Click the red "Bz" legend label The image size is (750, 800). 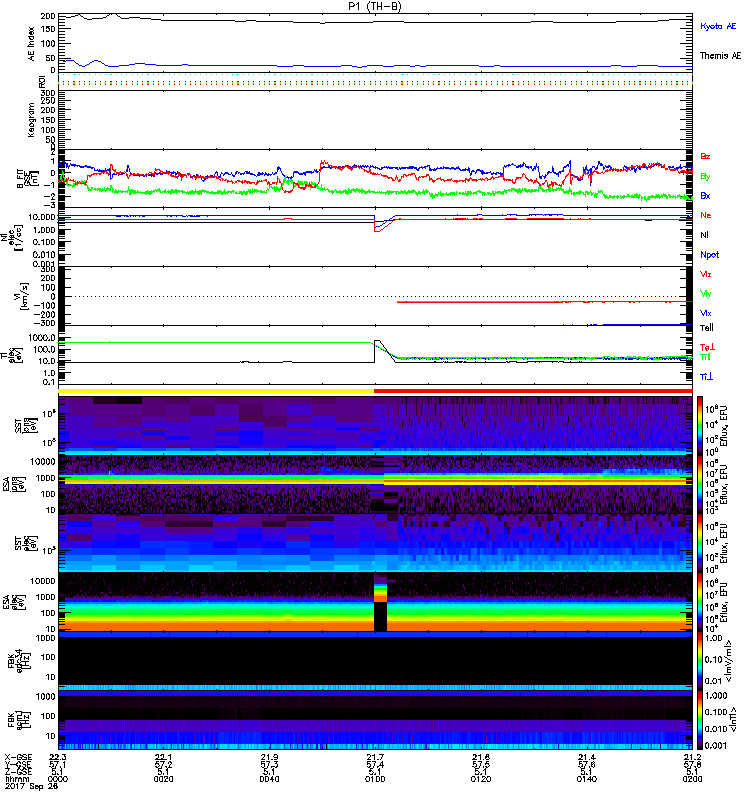tap(705, 156)
